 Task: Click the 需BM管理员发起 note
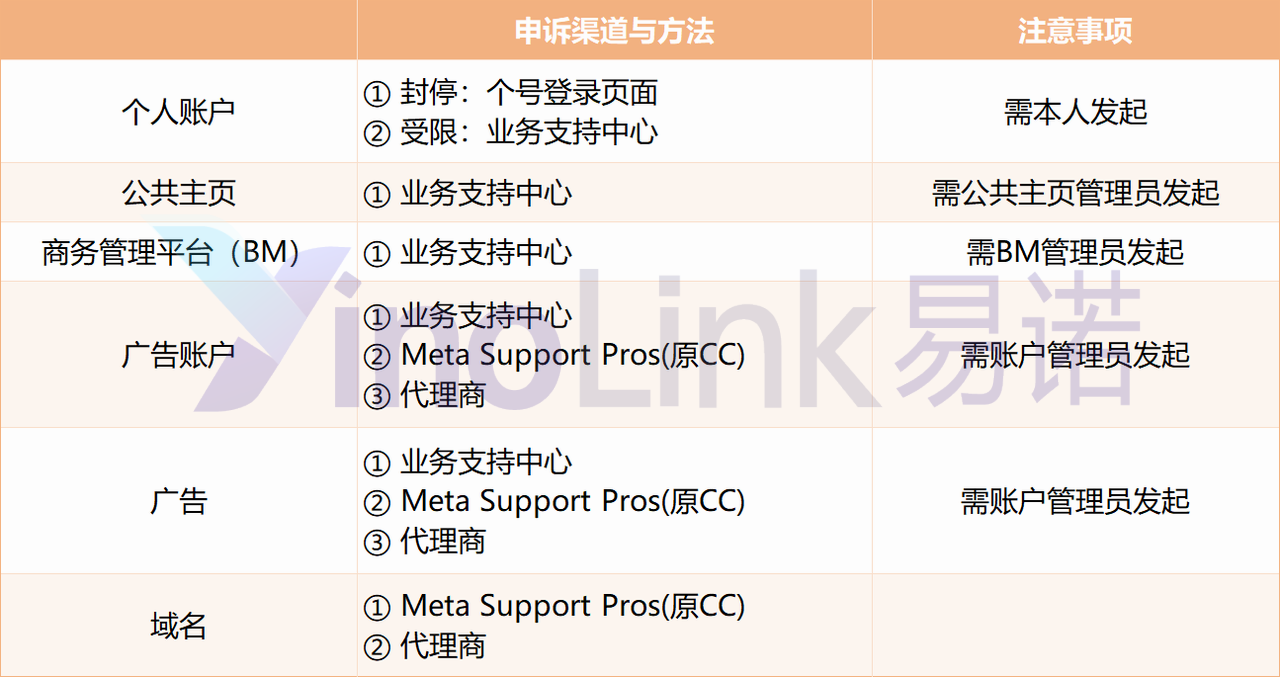pos(1075,252)
